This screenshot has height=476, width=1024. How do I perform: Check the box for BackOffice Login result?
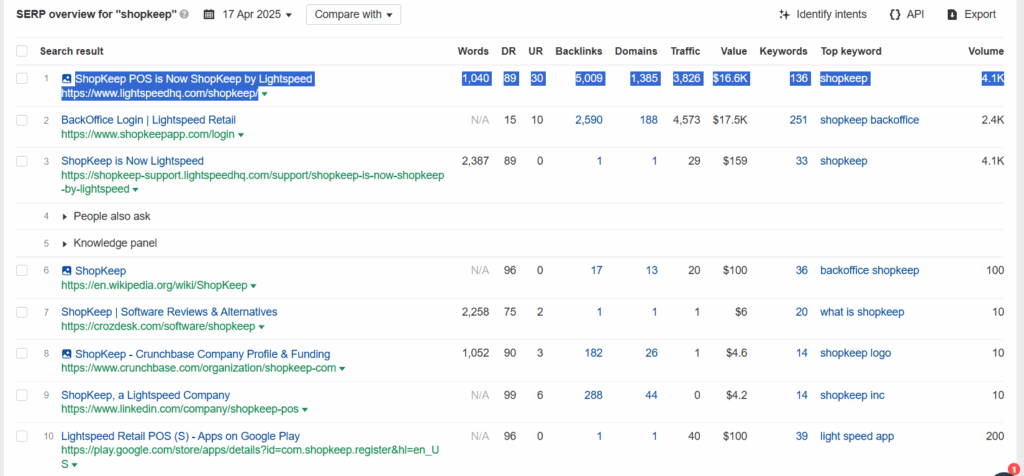[22, 120]
